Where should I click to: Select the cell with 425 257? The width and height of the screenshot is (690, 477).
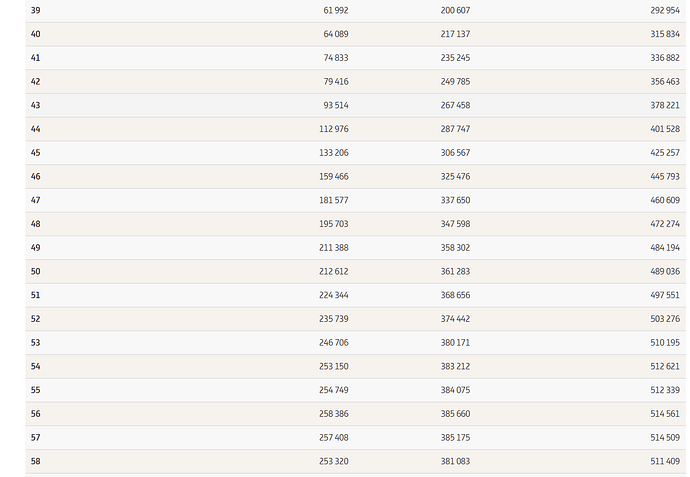tap(664, 153)
